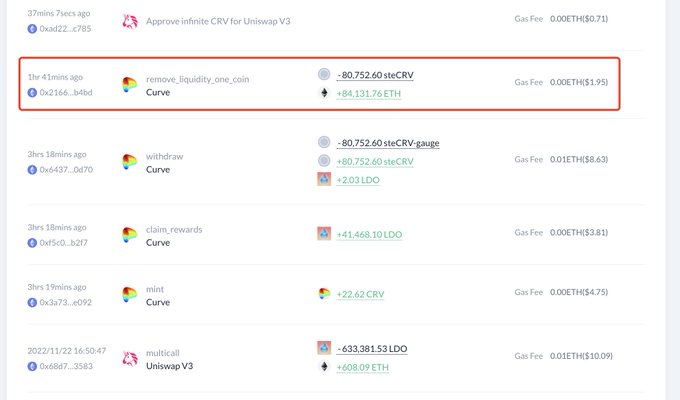The height and width of the screenshot is (400, 680).
Task: Open transaction hash 0x3a73...e092
Action: 65,302
